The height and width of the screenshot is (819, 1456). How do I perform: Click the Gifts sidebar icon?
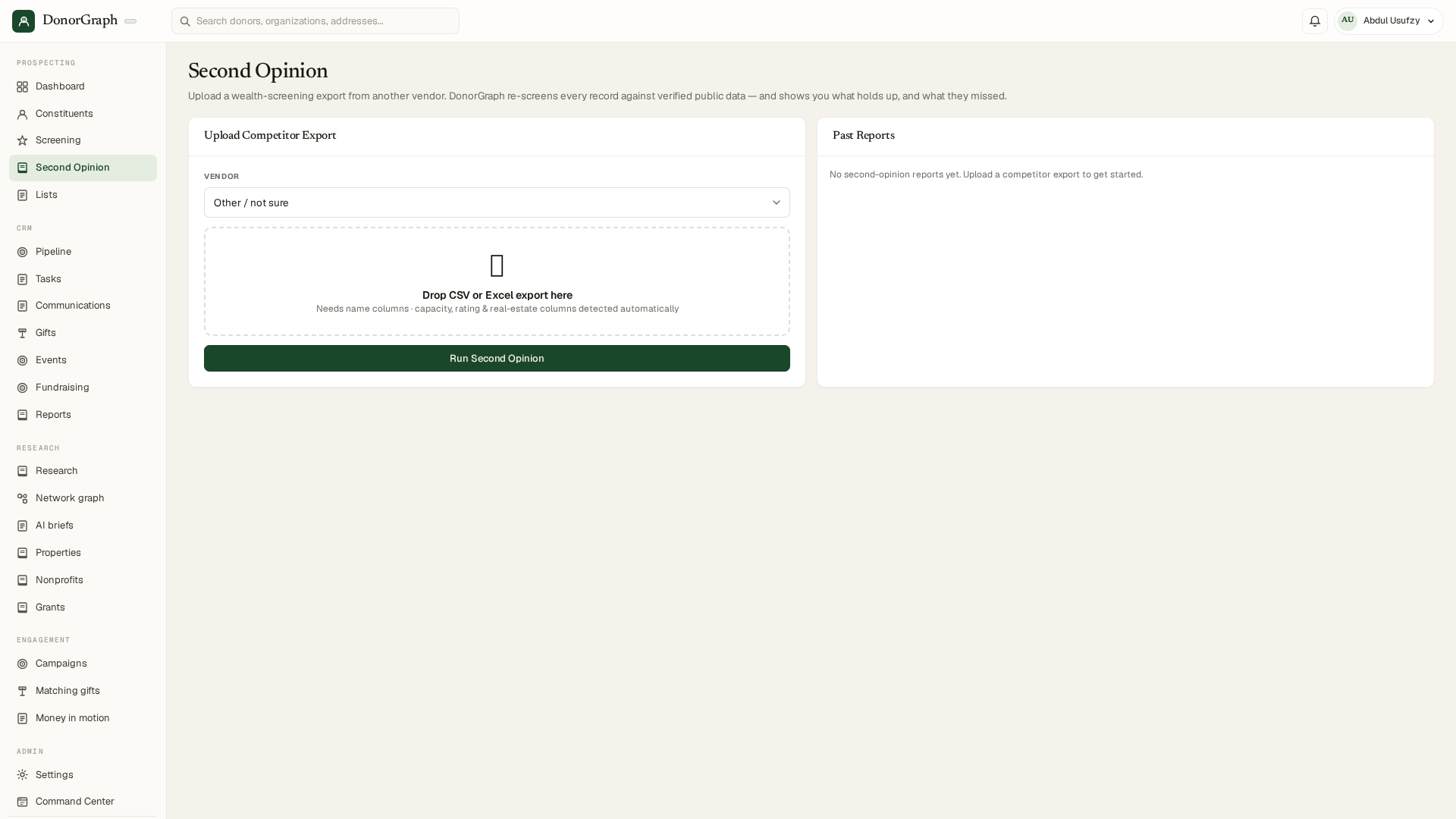[x=23, y=334]
